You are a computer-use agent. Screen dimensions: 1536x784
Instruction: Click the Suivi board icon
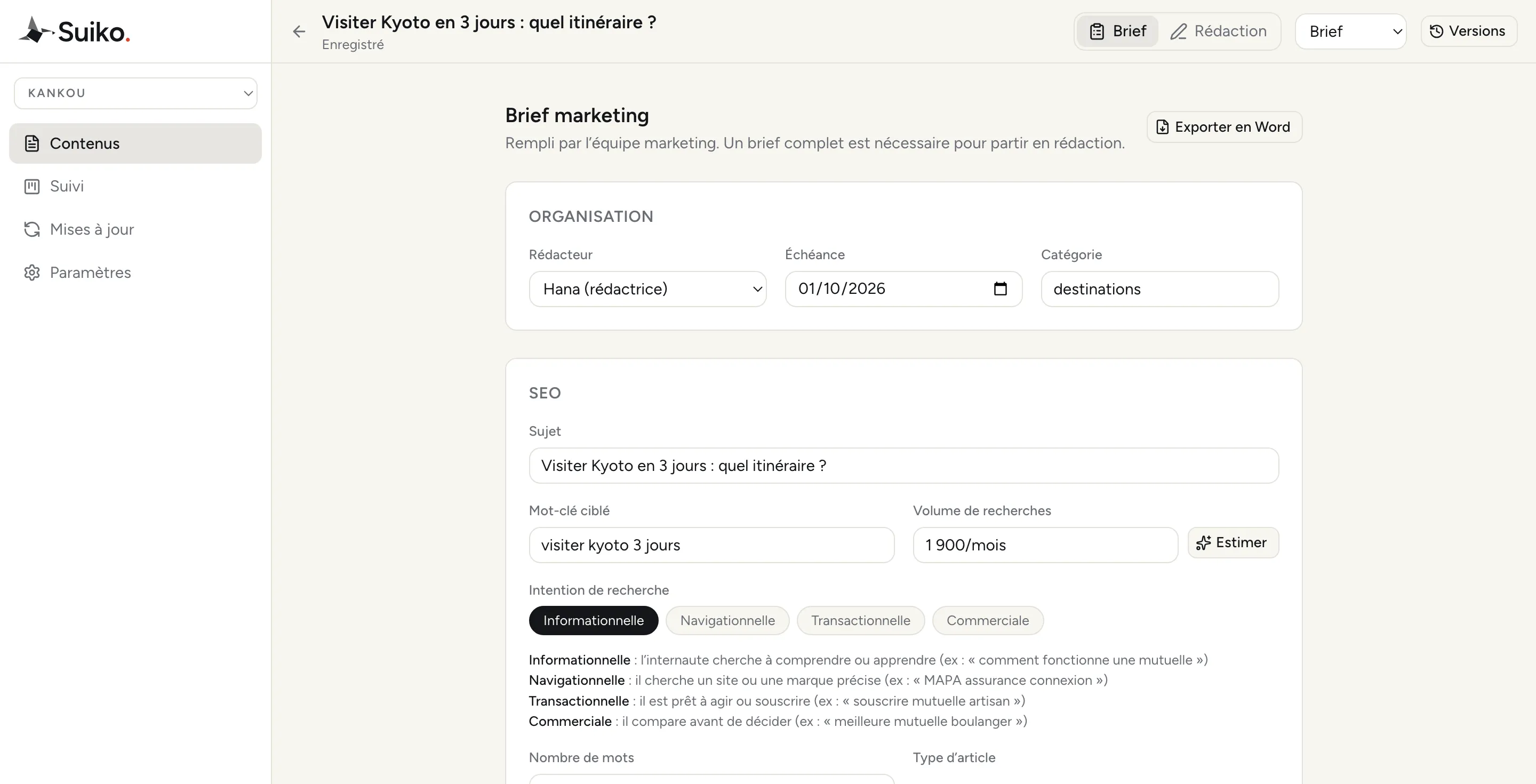(x=31, y=187)
